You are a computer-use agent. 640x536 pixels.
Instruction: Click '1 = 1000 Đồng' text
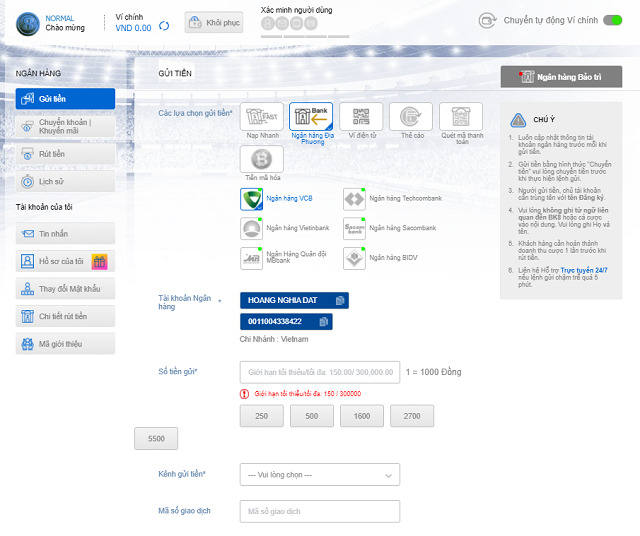pyautogui.click(x=433, y=372)
